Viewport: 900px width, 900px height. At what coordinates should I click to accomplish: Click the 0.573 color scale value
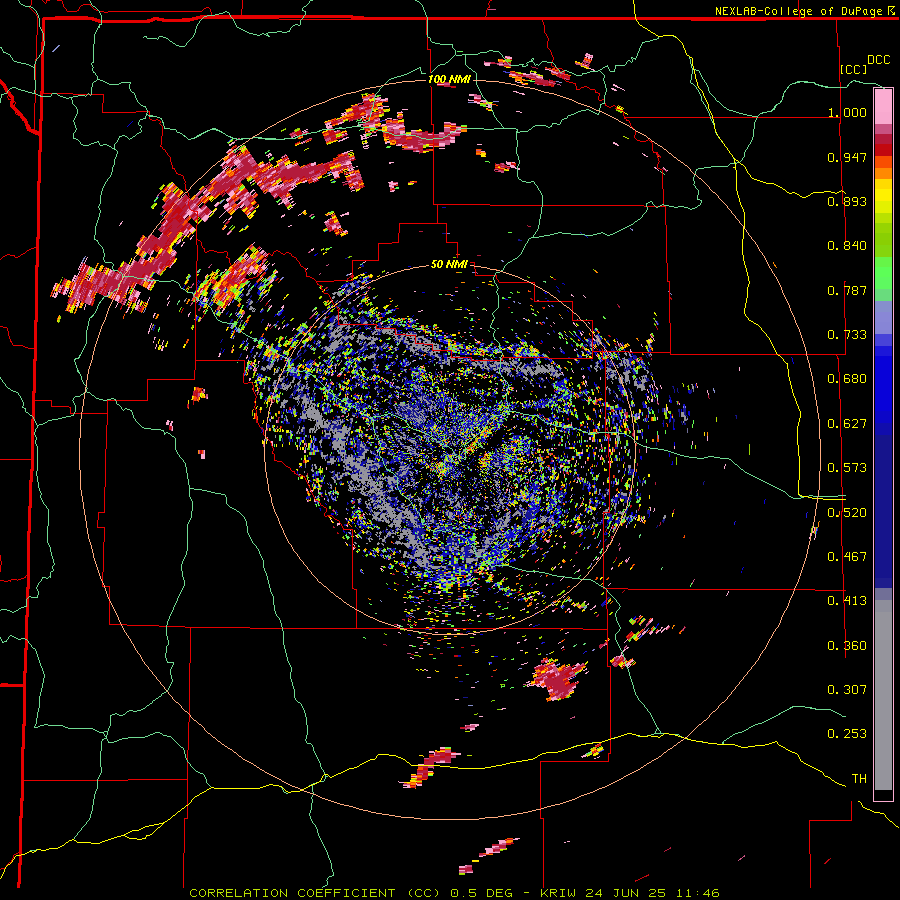(847, 468)
